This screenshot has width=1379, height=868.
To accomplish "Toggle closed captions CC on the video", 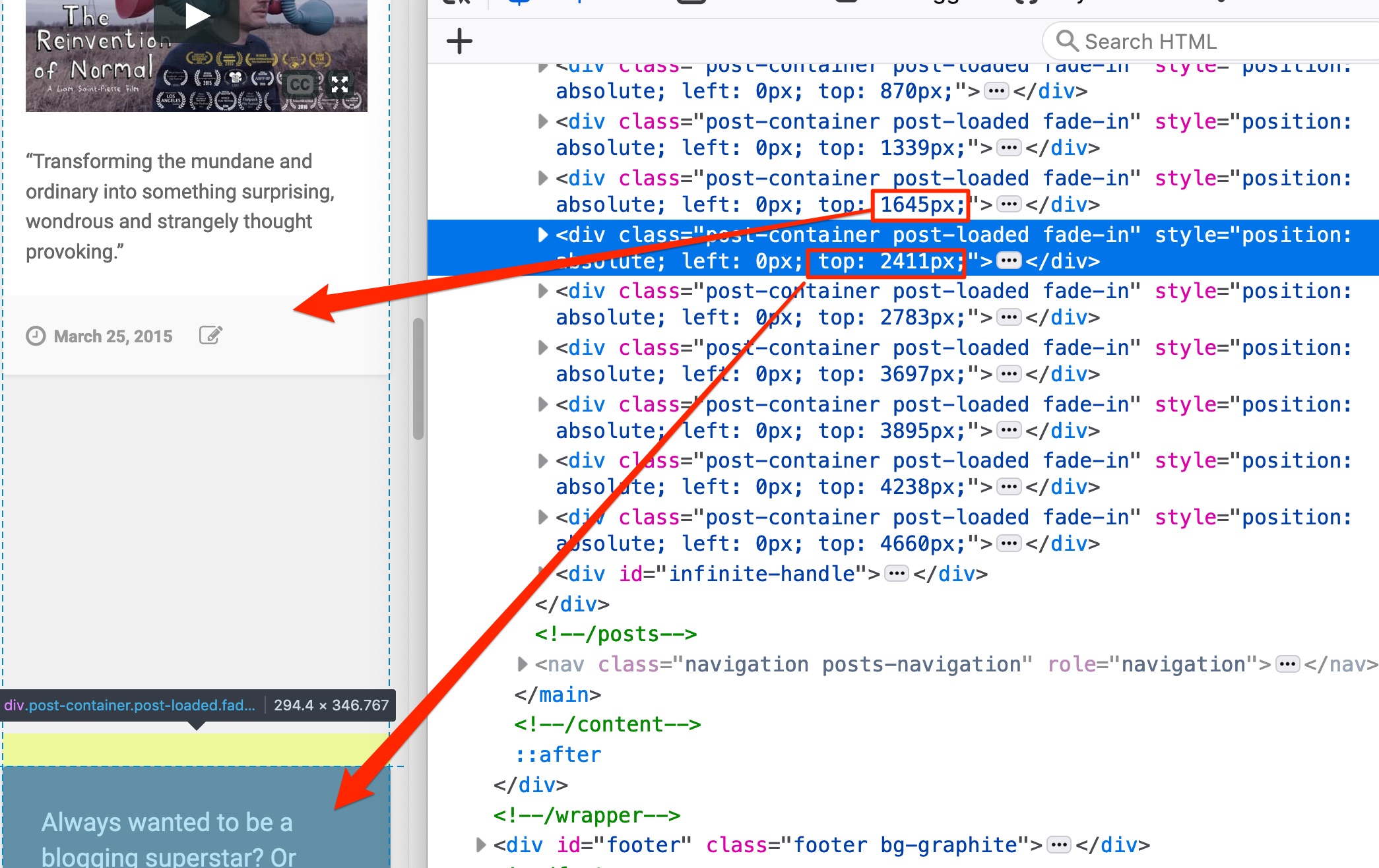I will pyautogui.click(x=300, y=84).
